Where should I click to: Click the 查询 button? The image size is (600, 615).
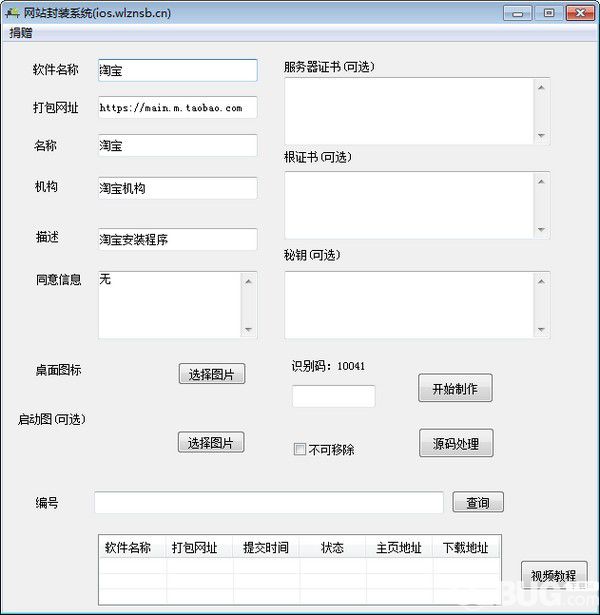(478, 502)
